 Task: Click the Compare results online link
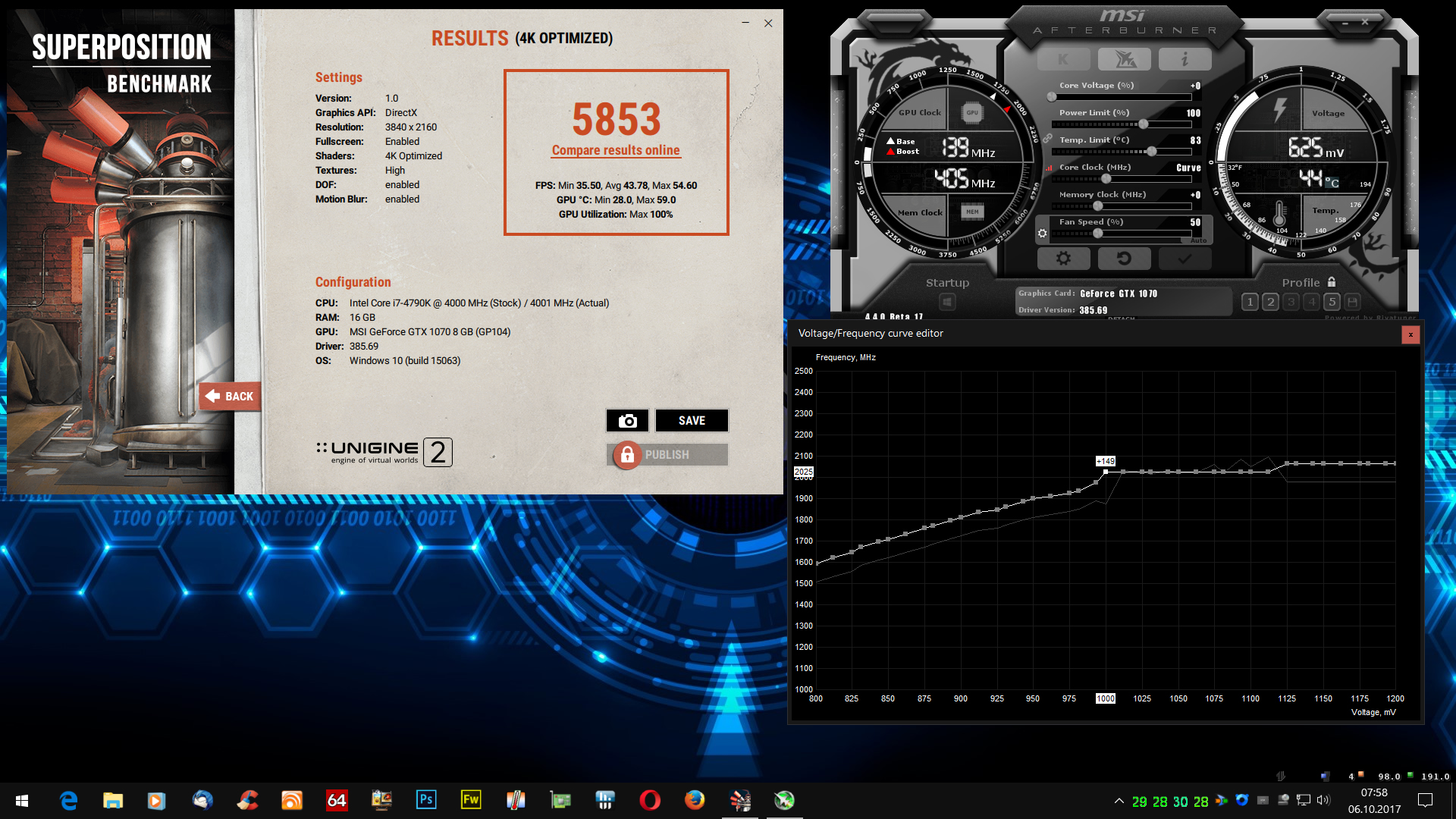click(x=616, y=150)
